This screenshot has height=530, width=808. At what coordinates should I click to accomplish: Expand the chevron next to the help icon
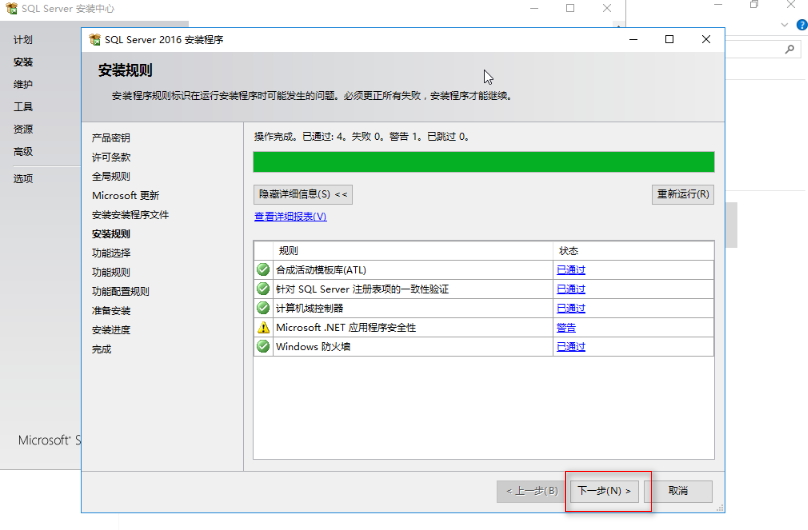tap(784, 25)
